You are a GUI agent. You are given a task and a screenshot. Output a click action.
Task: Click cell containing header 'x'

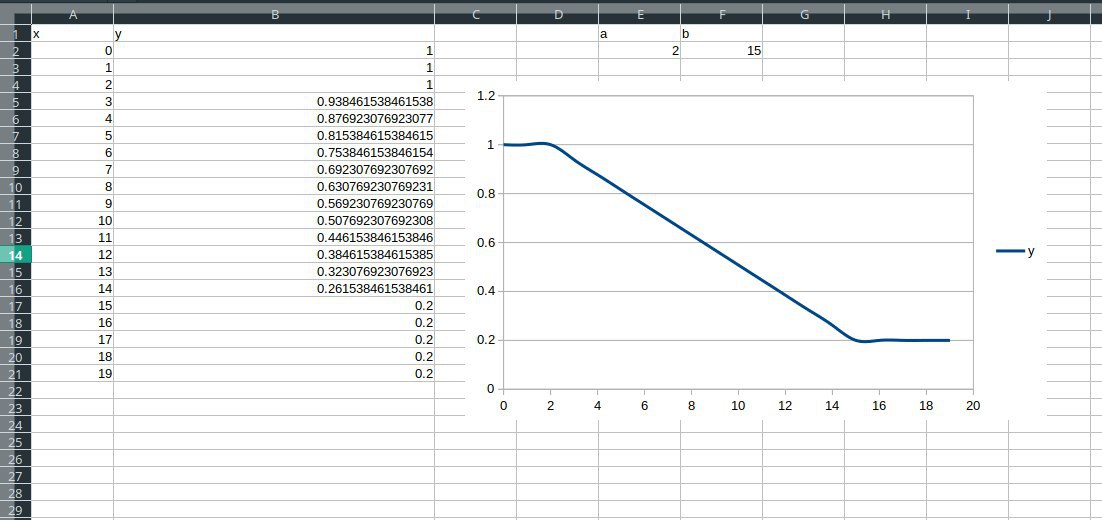click(x=72, y=33)
